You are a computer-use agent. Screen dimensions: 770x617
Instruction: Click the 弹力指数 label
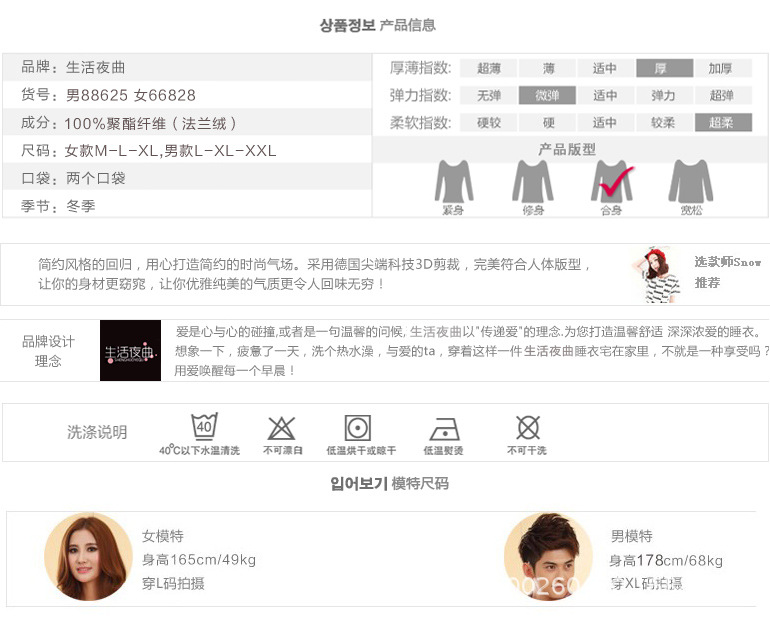(x=420, y=95)
